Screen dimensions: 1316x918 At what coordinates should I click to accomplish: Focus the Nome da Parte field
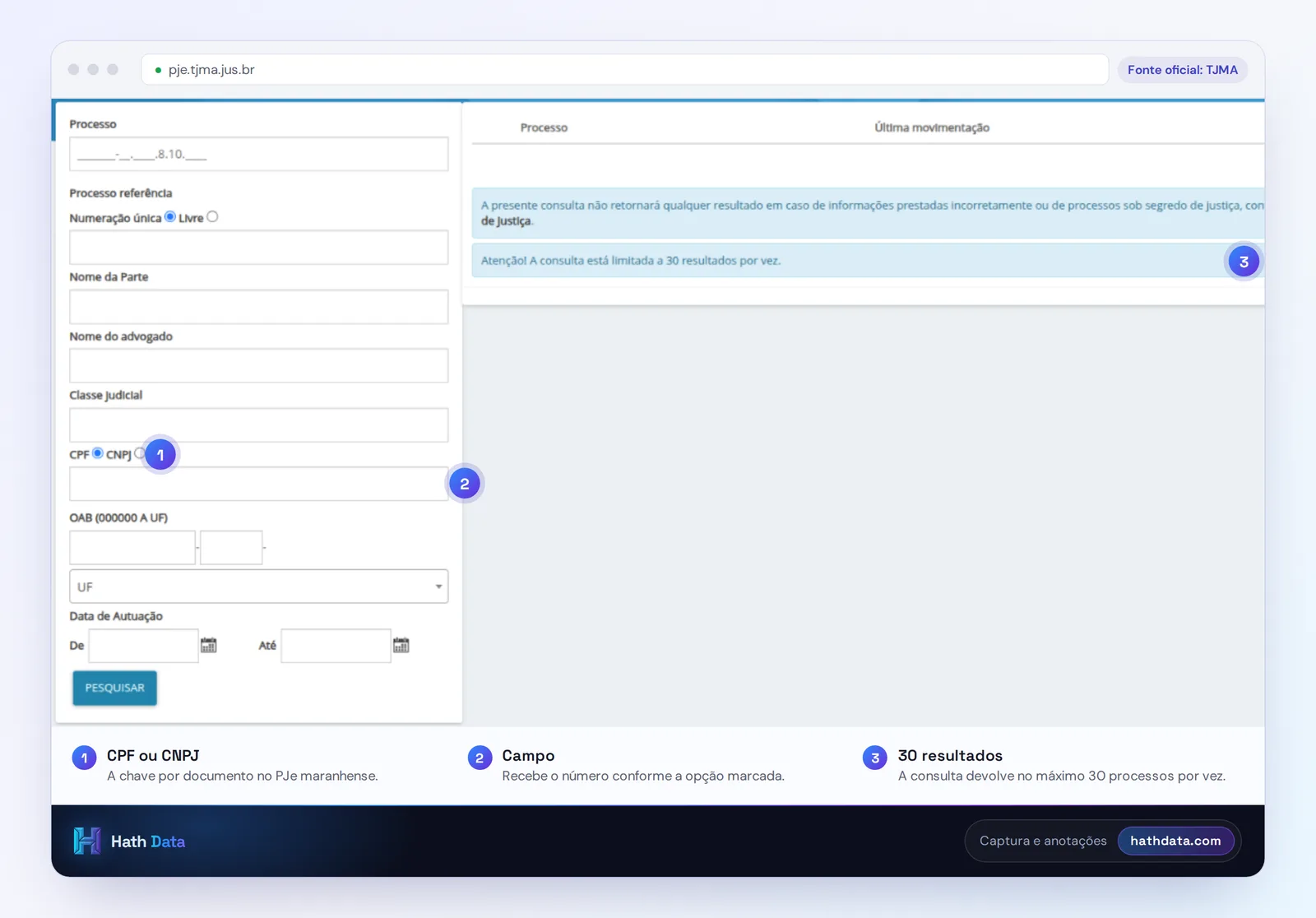[259, 307]
